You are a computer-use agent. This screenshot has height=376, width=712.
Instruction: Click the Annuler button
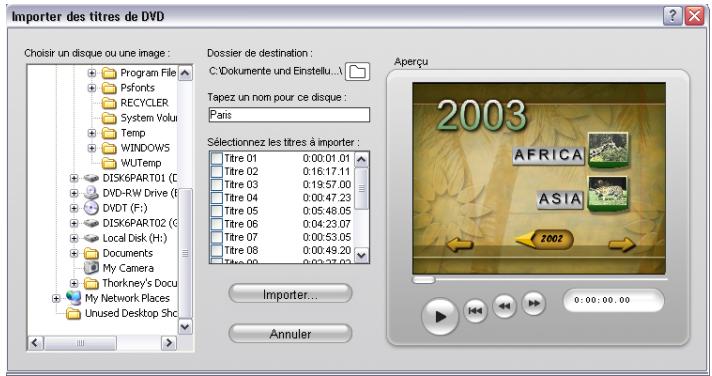pyautogui.click(x=290, y=334)
